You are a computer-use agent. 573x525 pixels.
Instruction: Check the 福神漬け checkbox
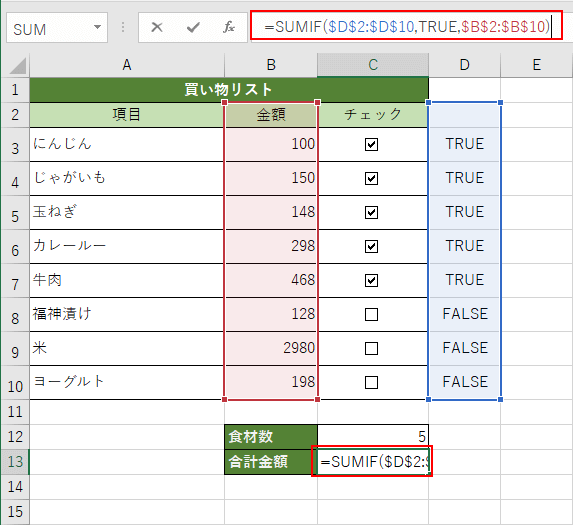[x=371, y=315]
